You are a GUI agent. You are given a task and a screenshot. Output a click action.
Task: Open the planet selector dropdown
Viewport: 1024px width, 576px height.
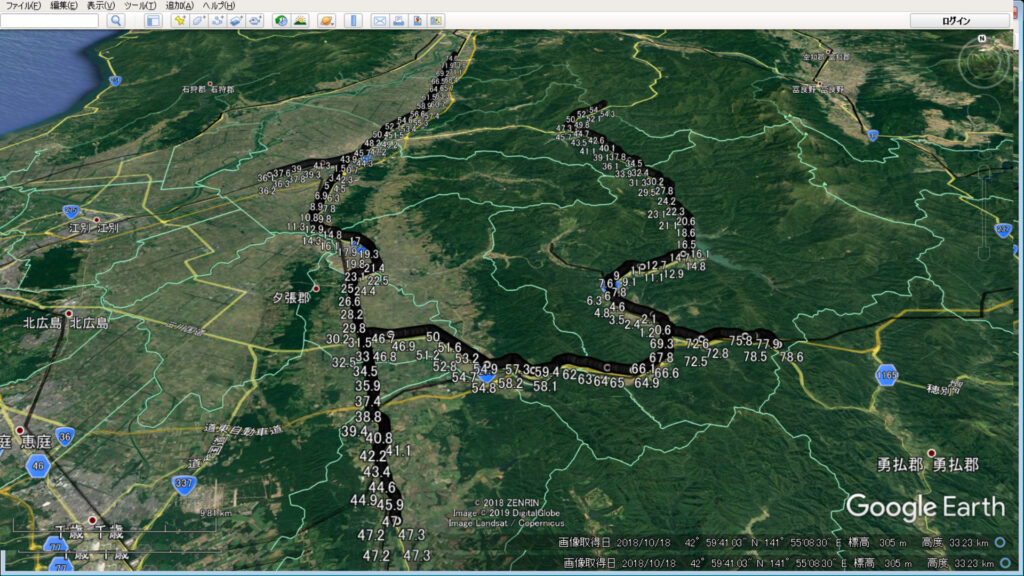[326, 20]
